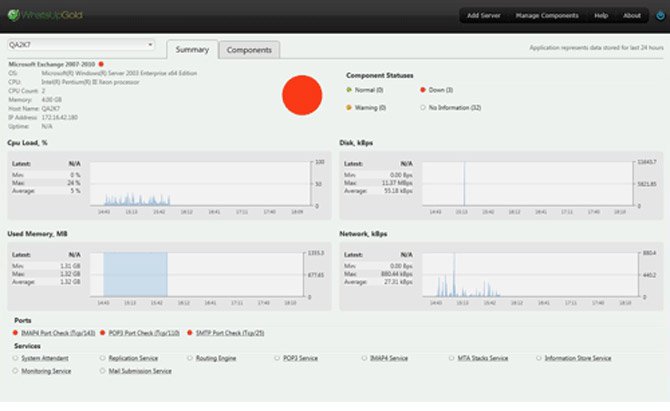
Task: Open the Monitoring Service link
Action: point(46,371)
